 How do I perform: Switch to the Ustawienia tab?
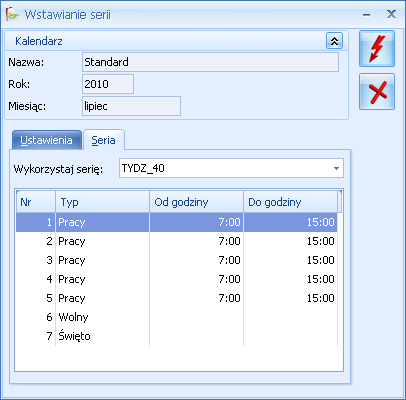[x=47, y=140]
